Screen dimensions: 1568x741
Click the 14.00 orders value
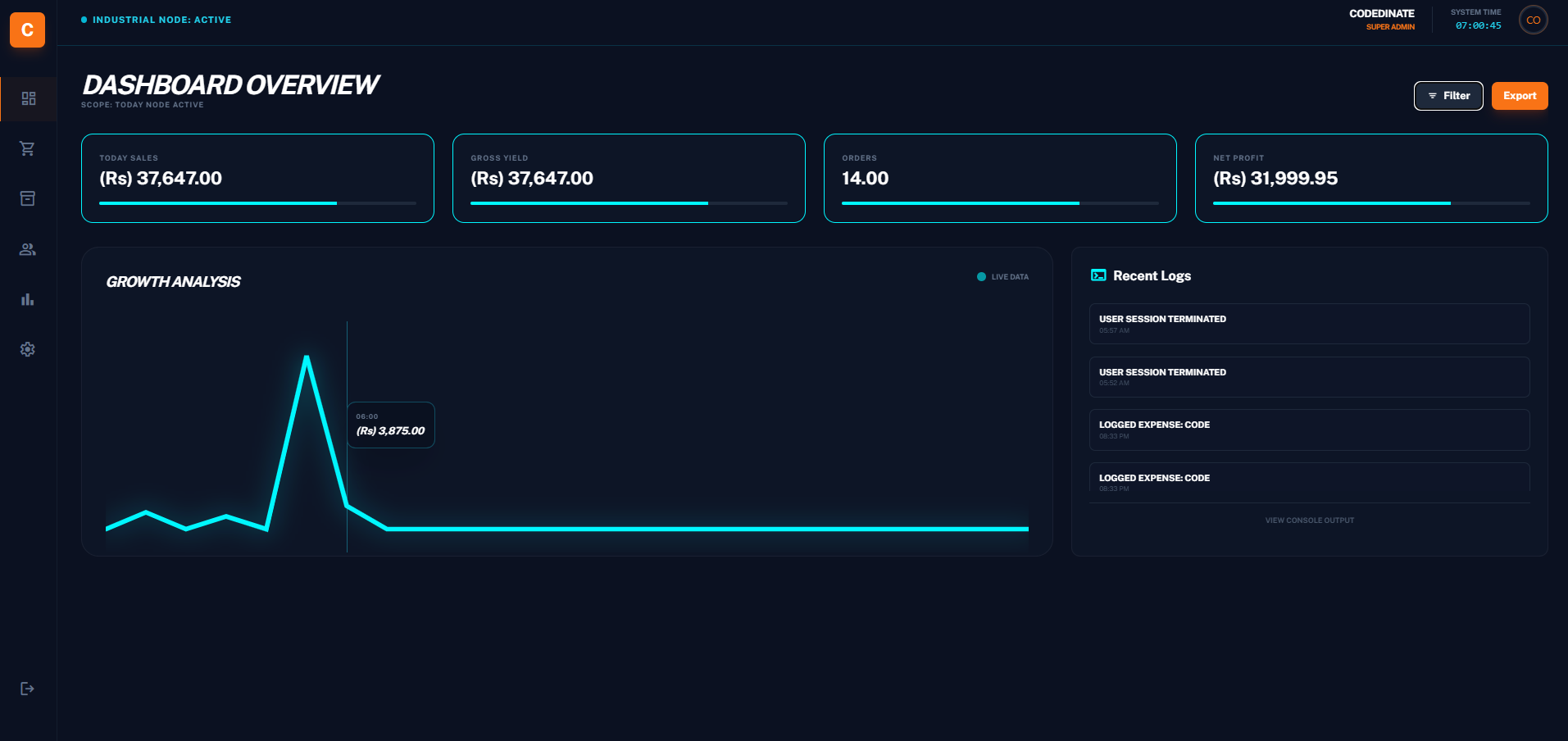pyautogui.click(x=865, y=178)
